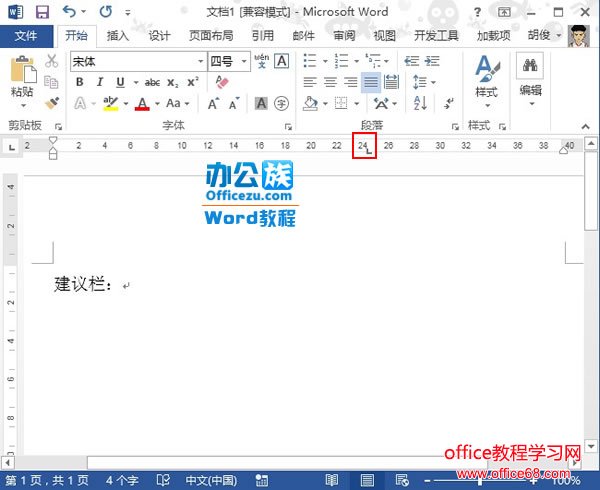
Task: Cut selection with the scissors icon
Action: coord(51,61)
